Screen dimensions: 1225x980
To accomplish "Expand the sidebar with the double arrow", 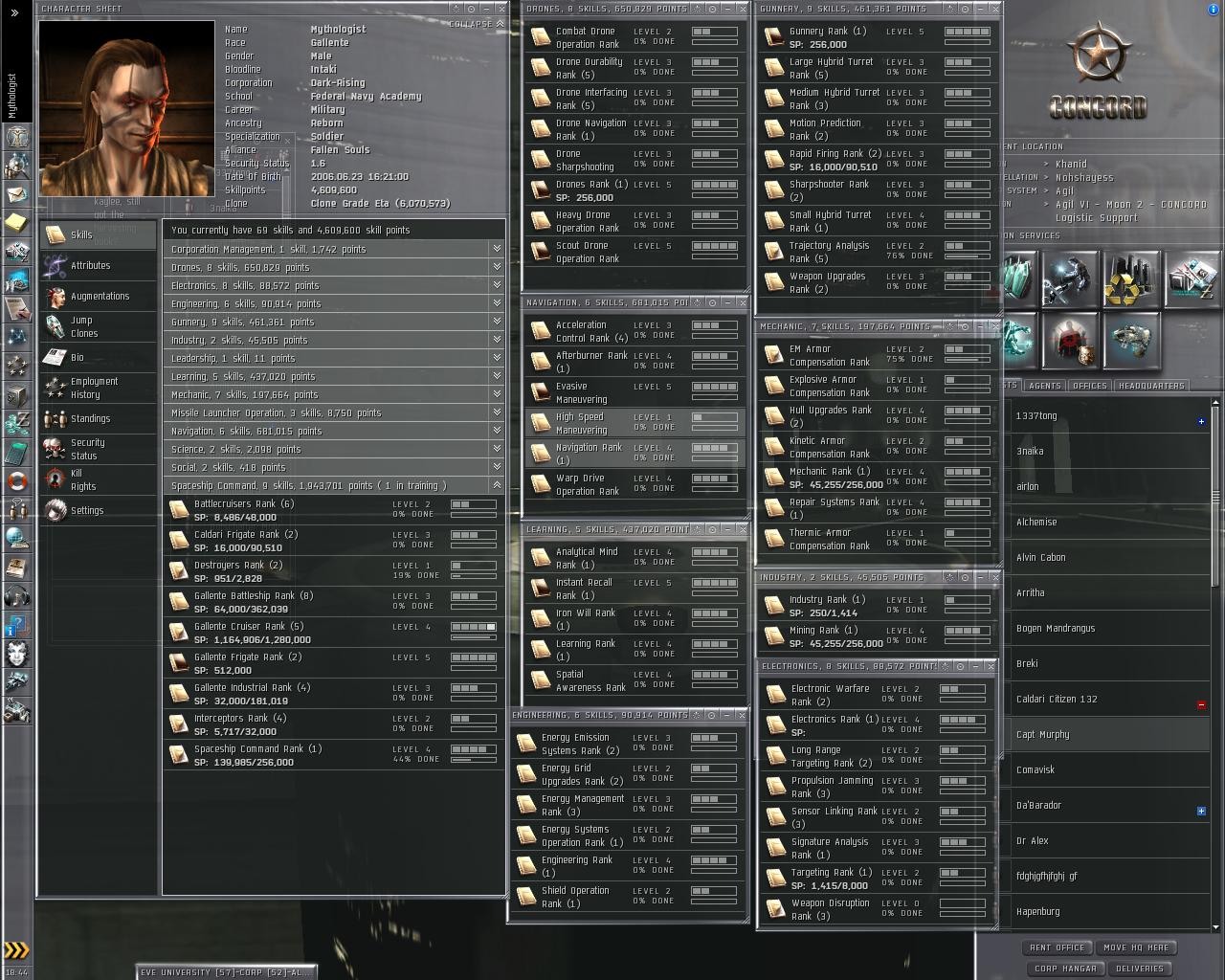I will click(14, 12).
